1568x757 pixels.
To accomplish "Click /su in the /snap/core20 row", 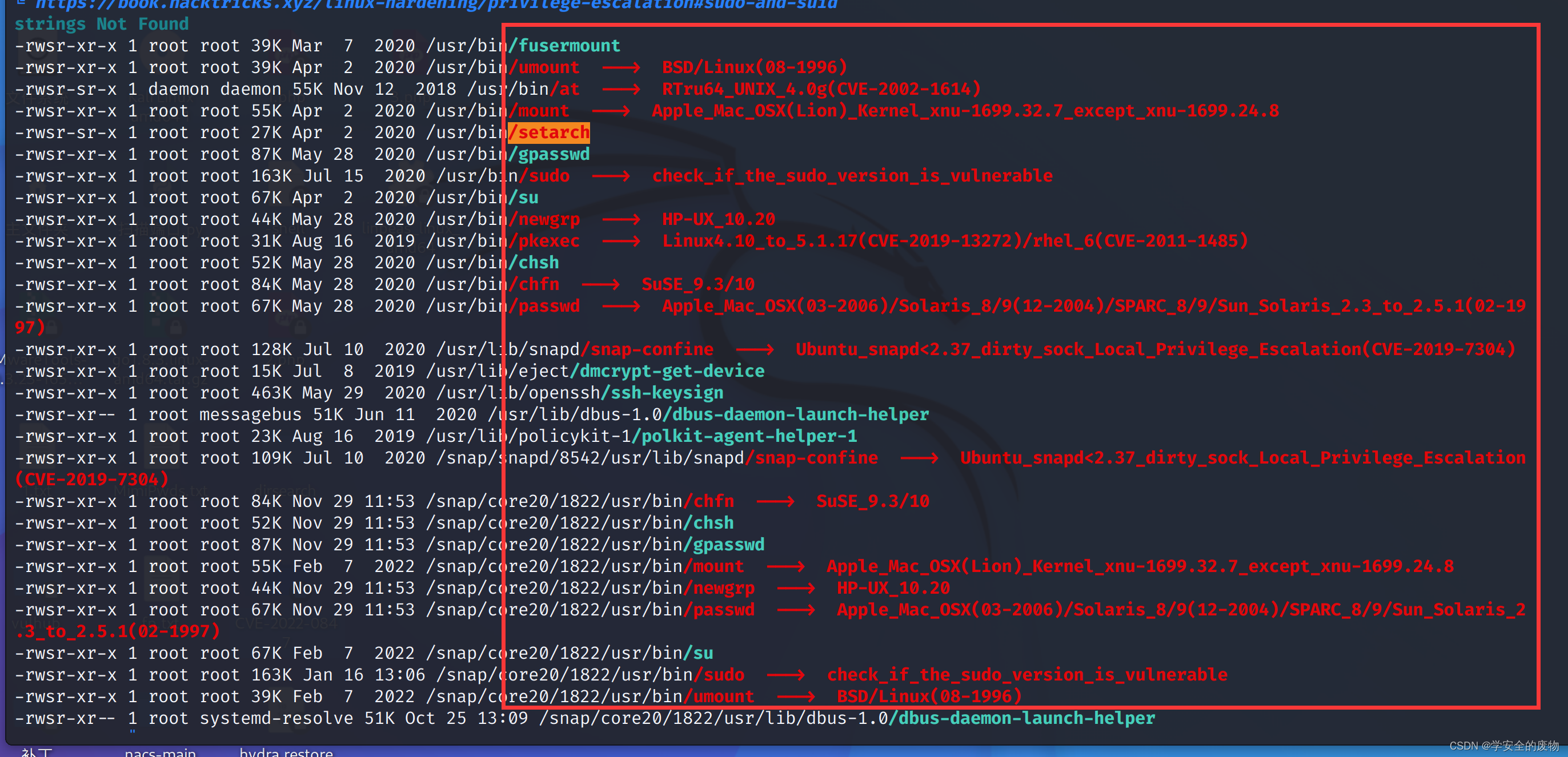I will (698, 654).
